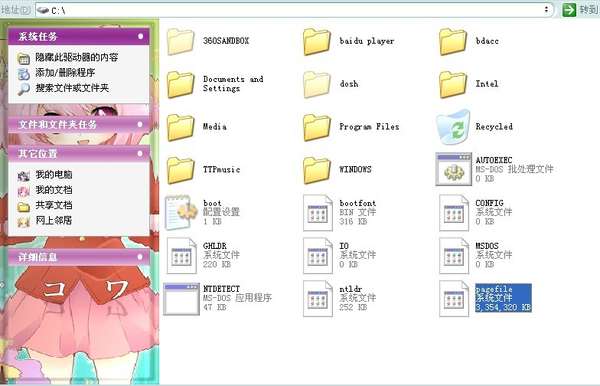Select the NTDETECT application icon
Viewport: 600px width, 386px height.
181,299
